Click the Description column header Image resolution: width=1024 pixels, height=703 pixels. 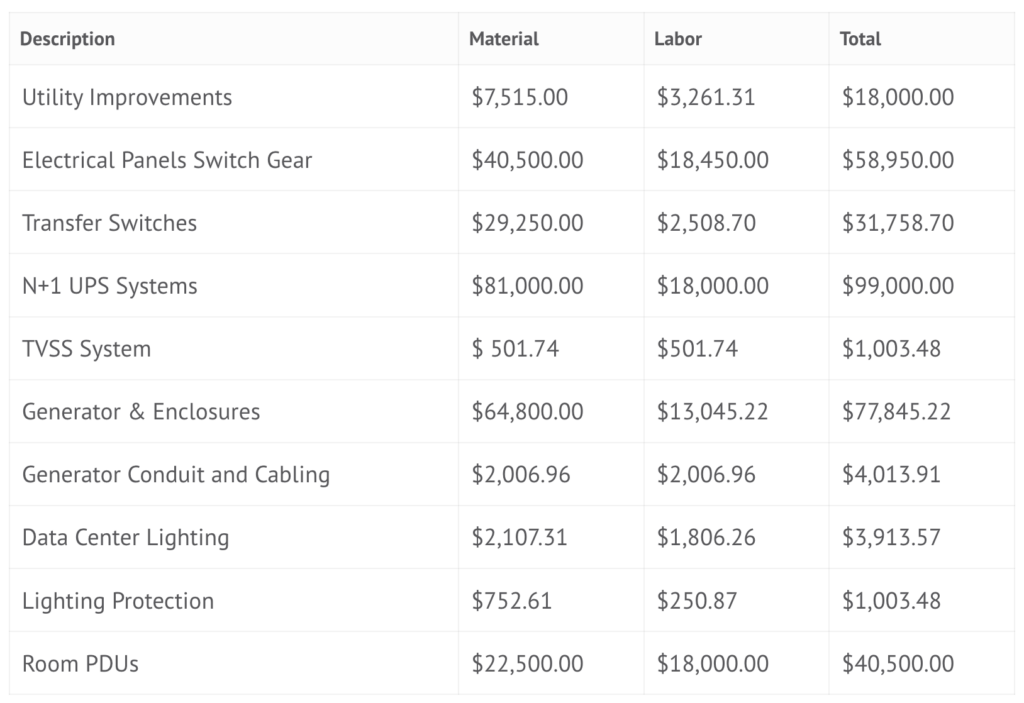click(67, 39)
